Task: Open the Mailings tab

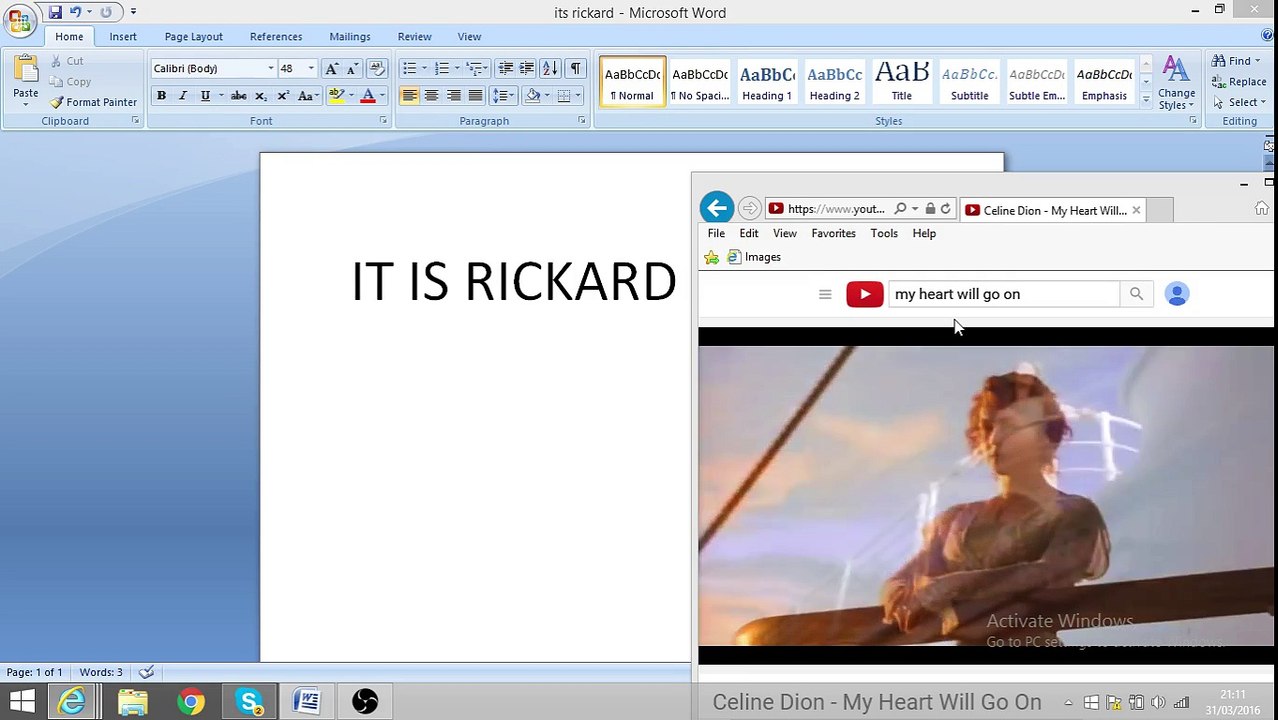Action: (350, 36)
